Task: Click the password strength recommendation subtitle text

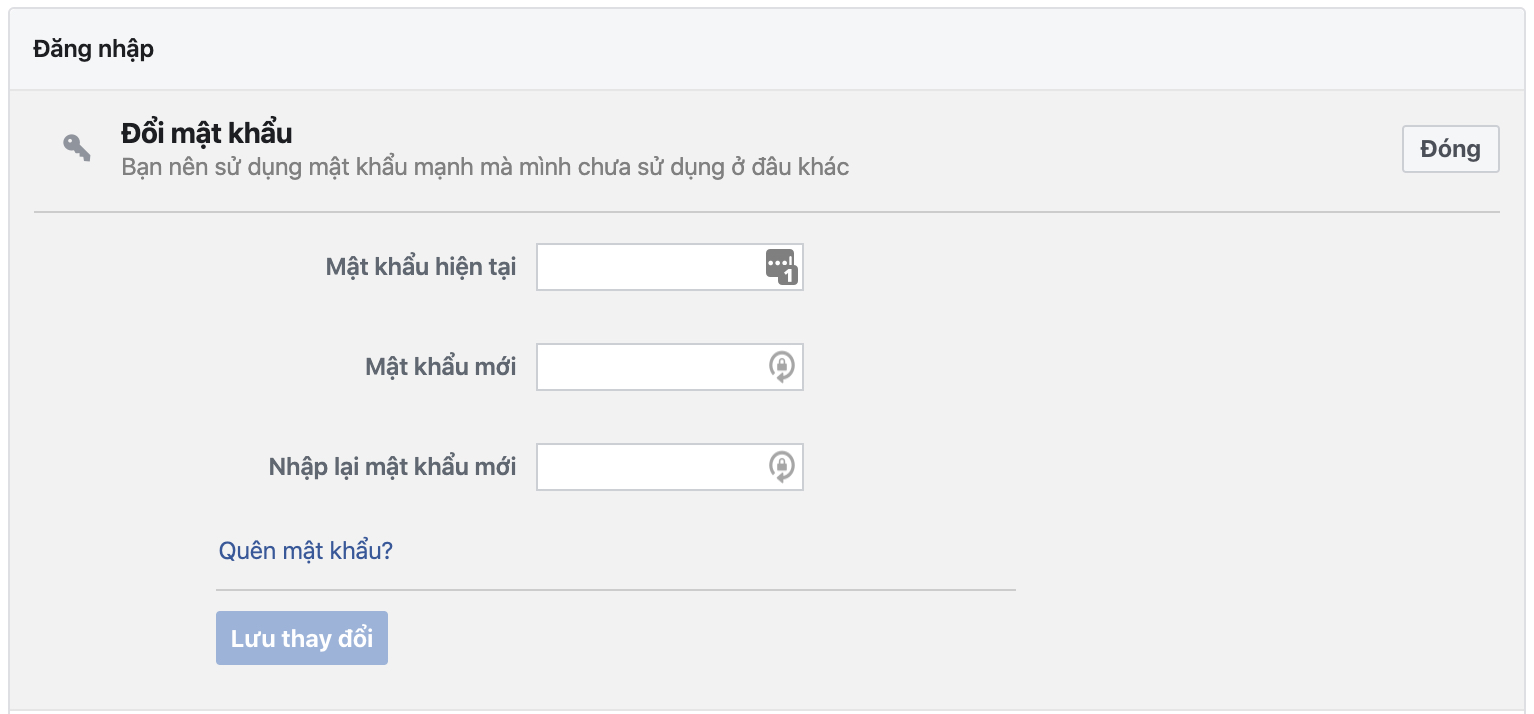Action: (x=485, y=167)
